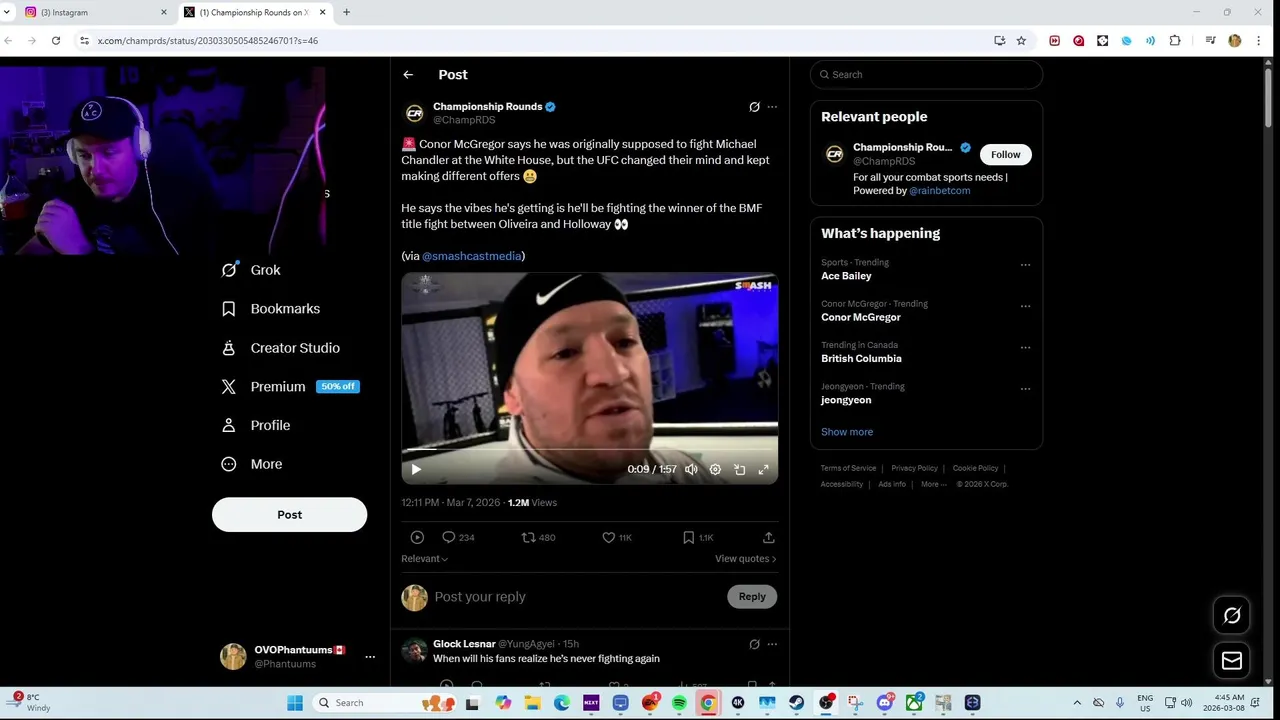The width and height of the screenshot is (1280, 720).
Task: Expand the Relevant replies sort dropdown
Action: click(425, 559)
